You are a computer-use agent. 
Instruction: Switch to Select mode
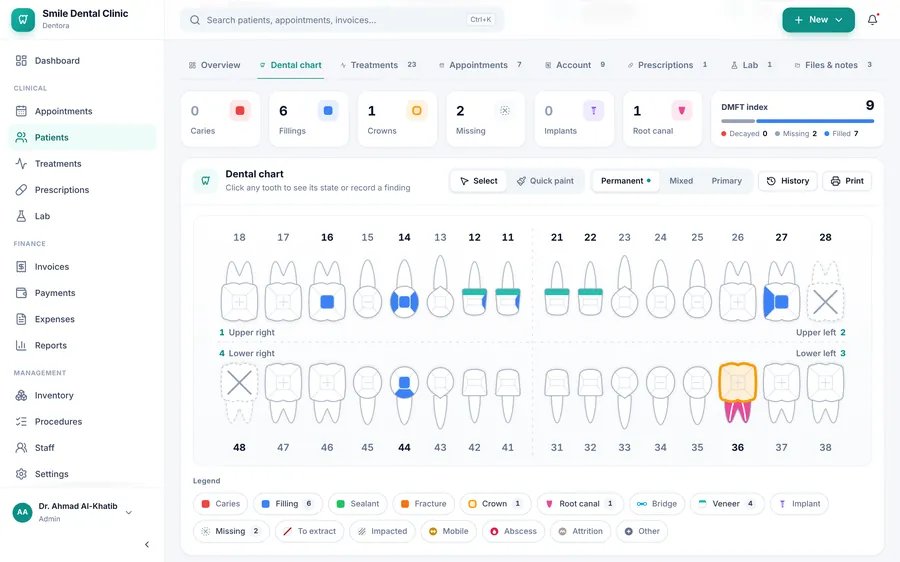click(x=478, y=181)
